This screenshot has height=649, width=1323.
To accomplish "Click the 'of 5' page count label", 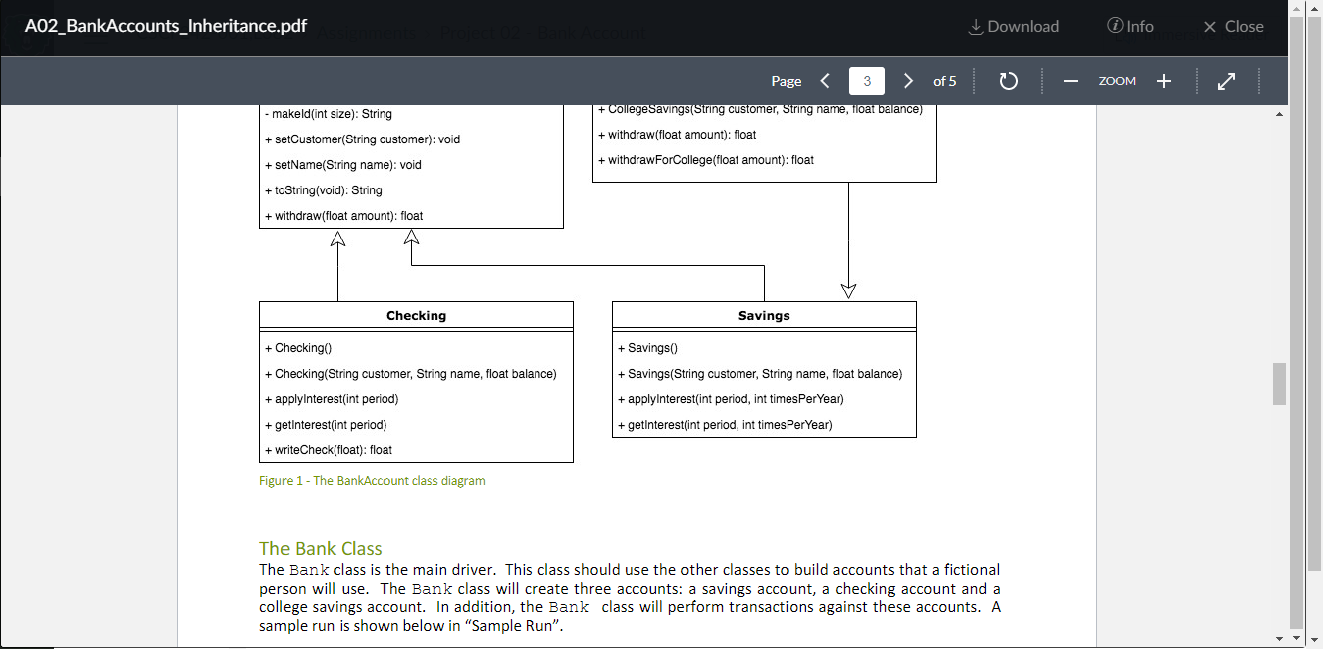I will pos(945,81).
